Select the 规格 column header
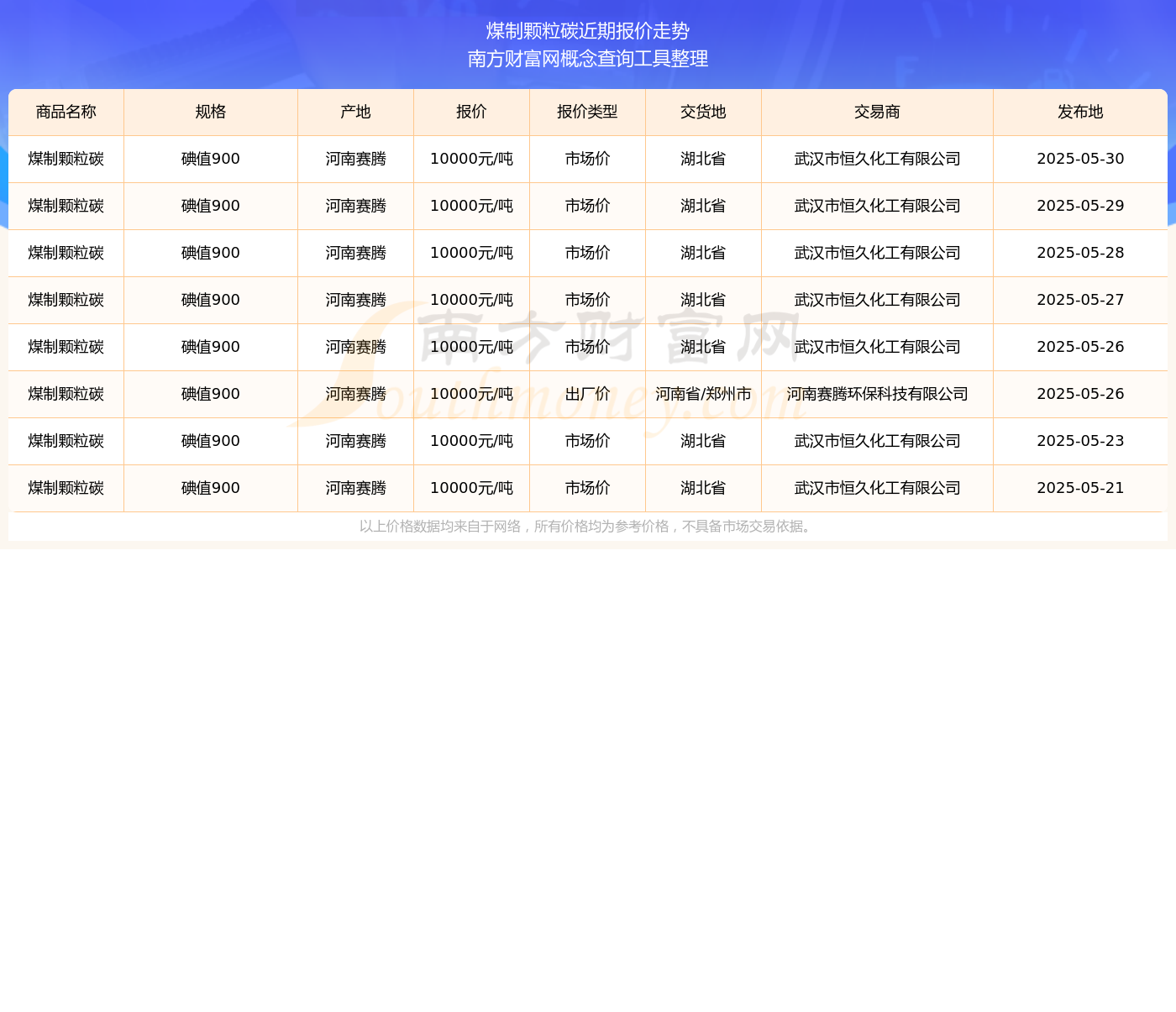Screen dimensions: 1176x1012 pyautogui.click(x=211, y=113)
